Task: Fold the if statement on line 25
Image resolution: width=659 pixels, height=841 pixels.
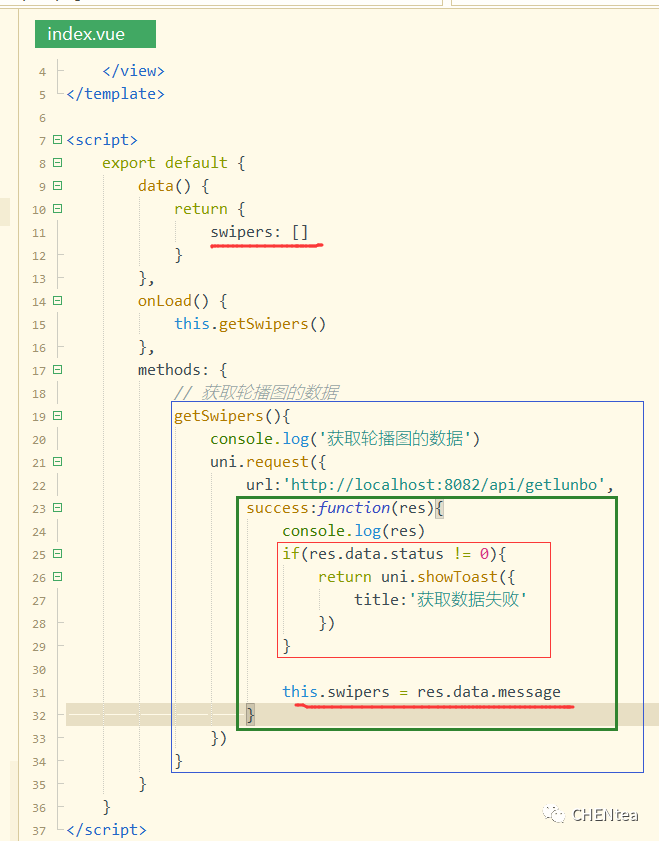Action: point(57,554)
